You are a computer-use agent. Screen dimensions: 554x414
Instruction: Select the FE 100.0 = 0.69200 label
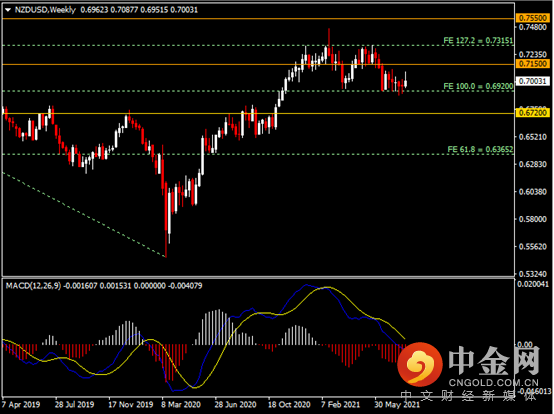point(478,86)
